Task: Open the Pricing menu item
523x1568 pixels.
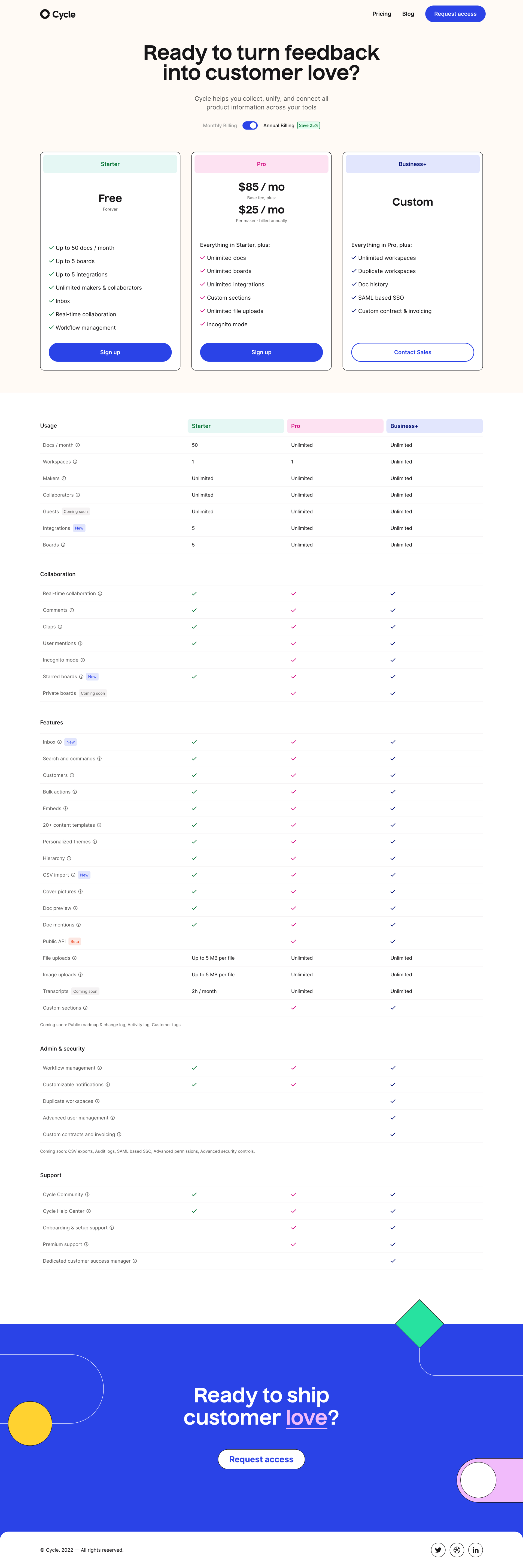Action: click(381, 13)
